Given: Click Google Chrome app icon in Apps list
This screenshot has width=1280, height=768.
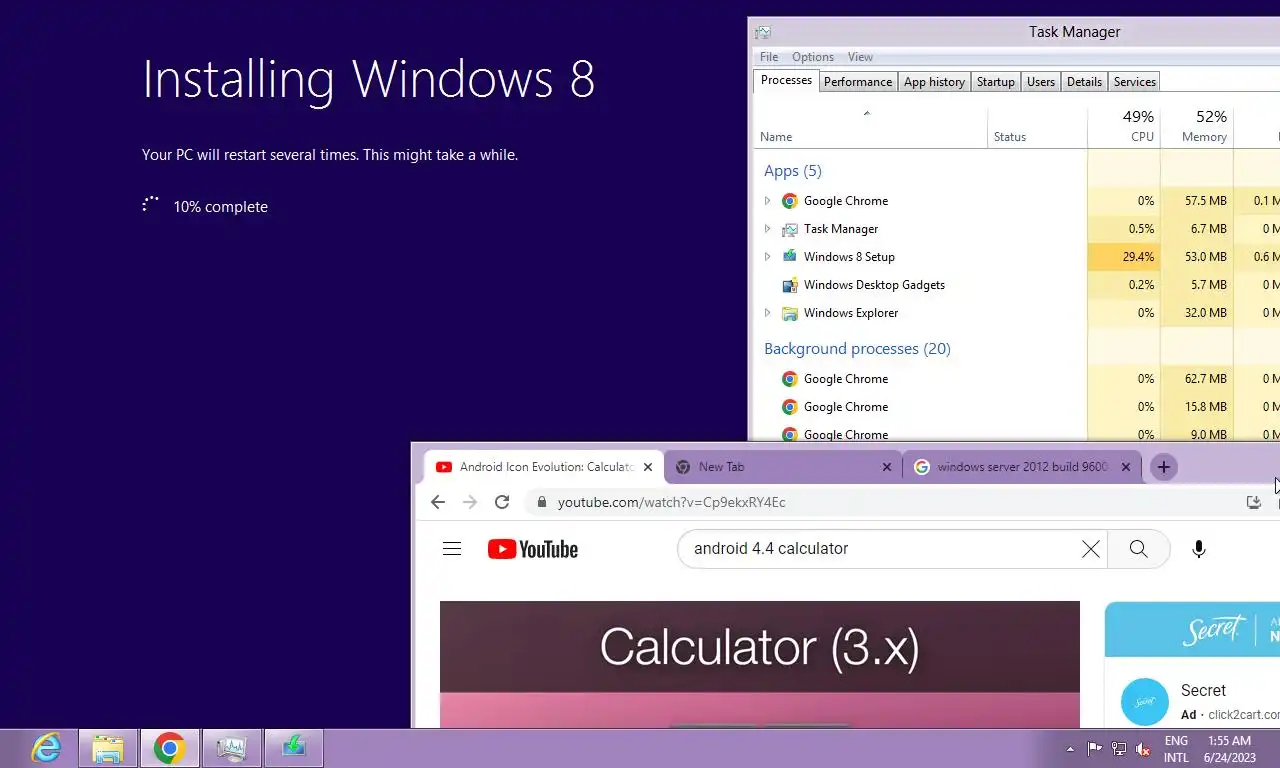Looking at the screenshot, I should pos(790,201).
